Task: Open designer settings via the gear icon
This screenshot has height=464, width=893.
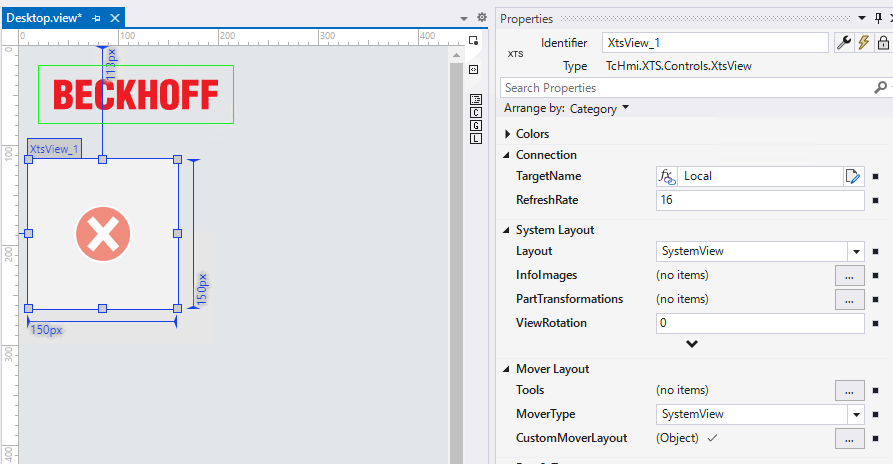Action: tap(482, 18)
